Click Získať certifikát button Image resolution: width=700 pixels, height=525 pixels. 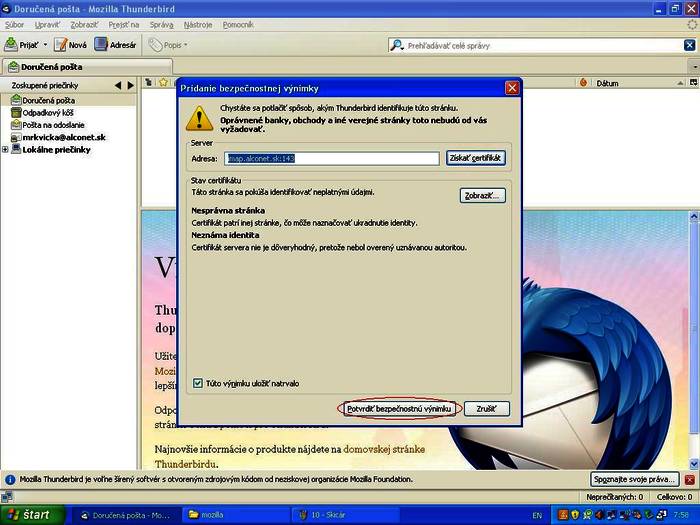(x=475, y=158)
